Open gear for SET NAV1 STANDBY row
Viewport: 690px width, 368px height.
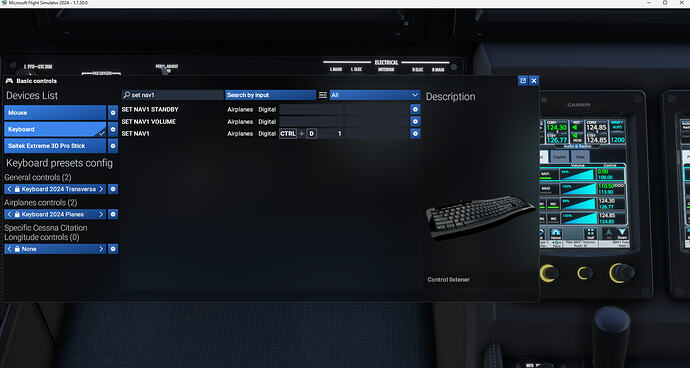click(415, 109)
